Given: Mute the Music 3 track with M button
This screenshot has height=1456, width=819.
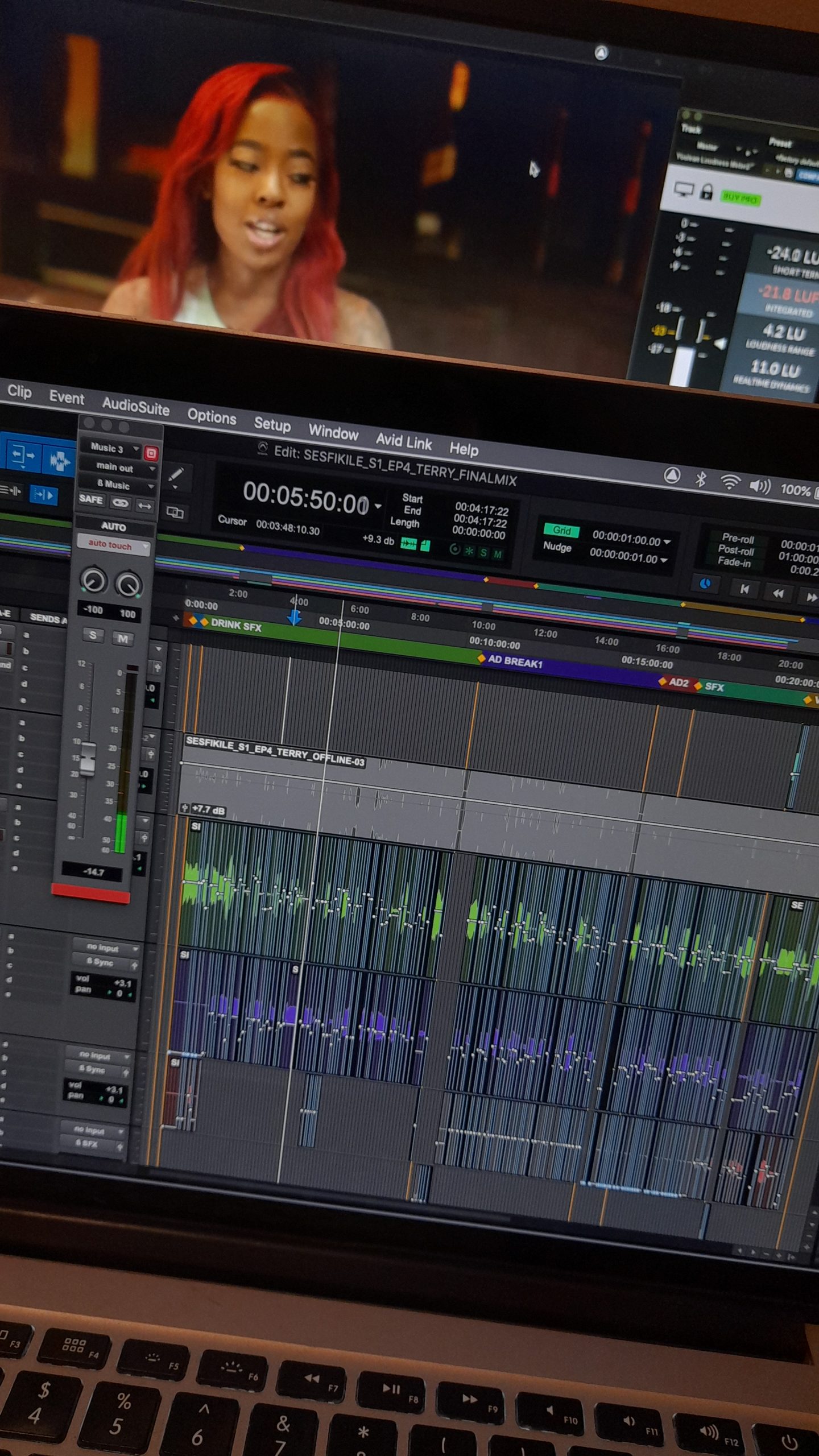Looking at the screenshot, I should tap(122, 638).
